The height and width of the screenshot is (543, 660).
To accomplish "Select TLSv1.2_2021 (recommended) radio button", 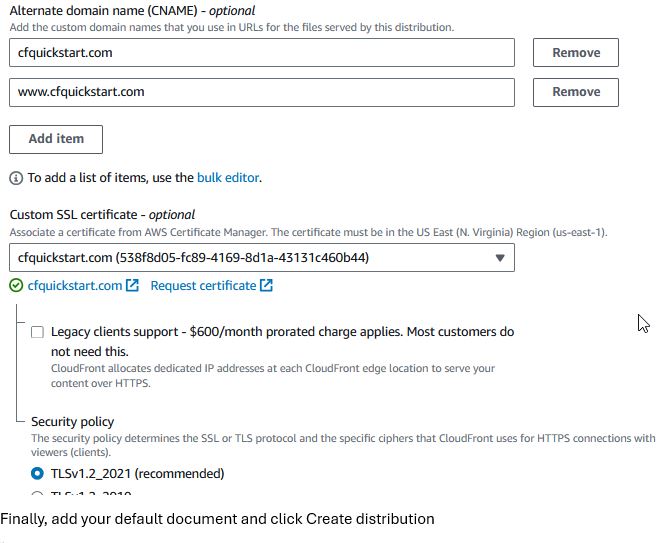I will pos(37,474).
